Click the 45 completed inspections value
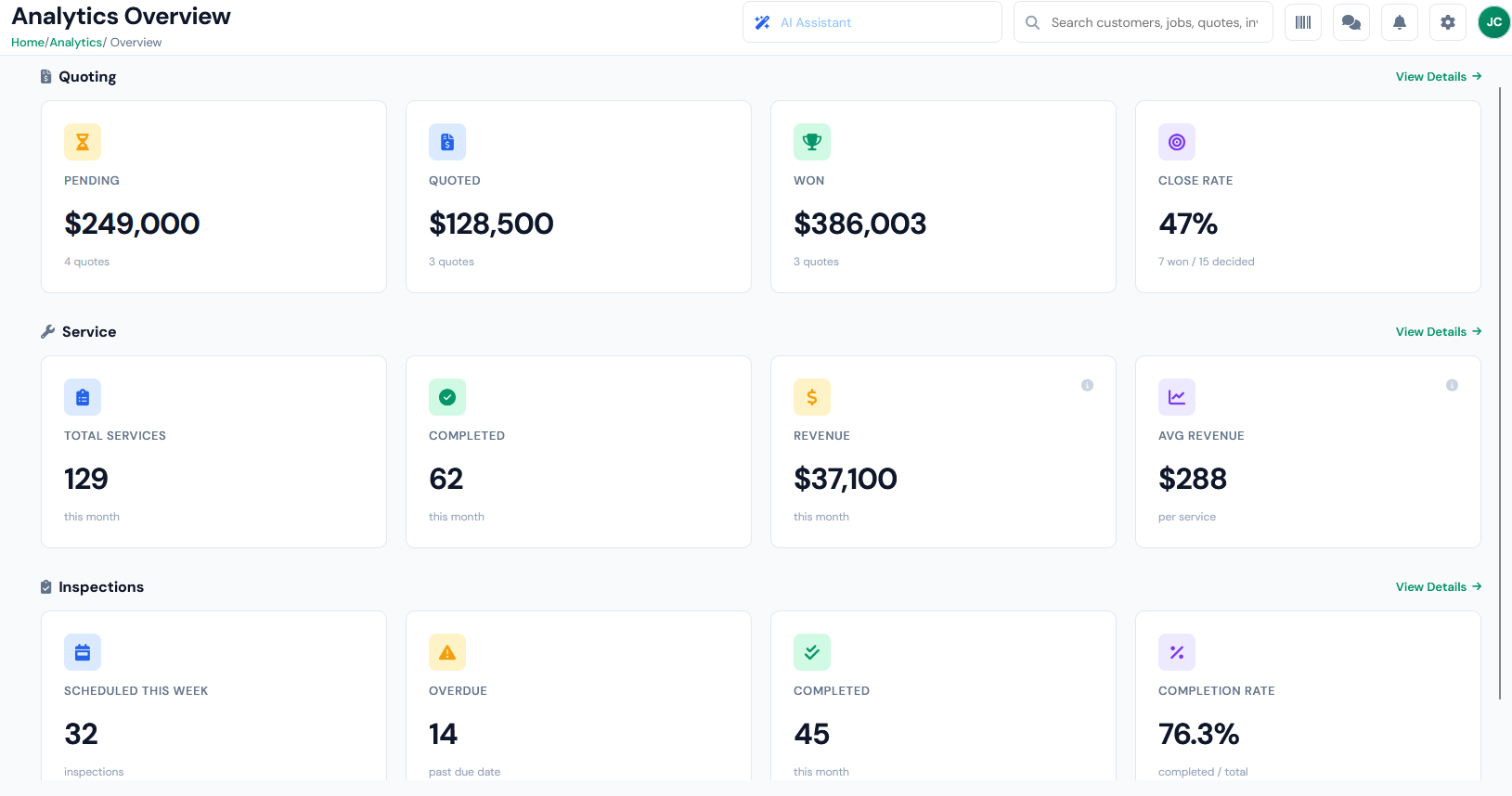This screenshot has width=1512, height=796. (812, 734)
